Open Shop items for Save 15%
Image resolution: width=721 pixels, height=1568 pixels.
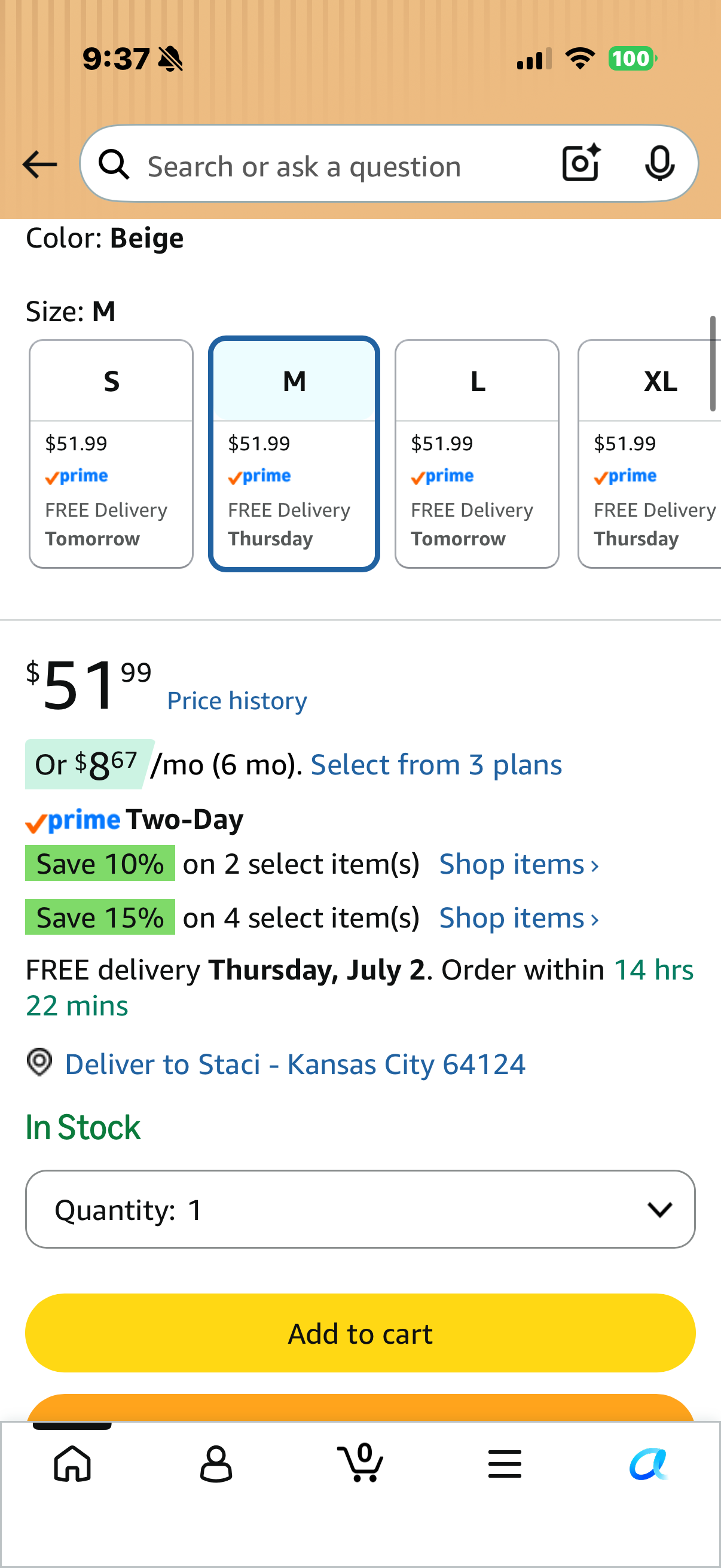coord(519,917)
